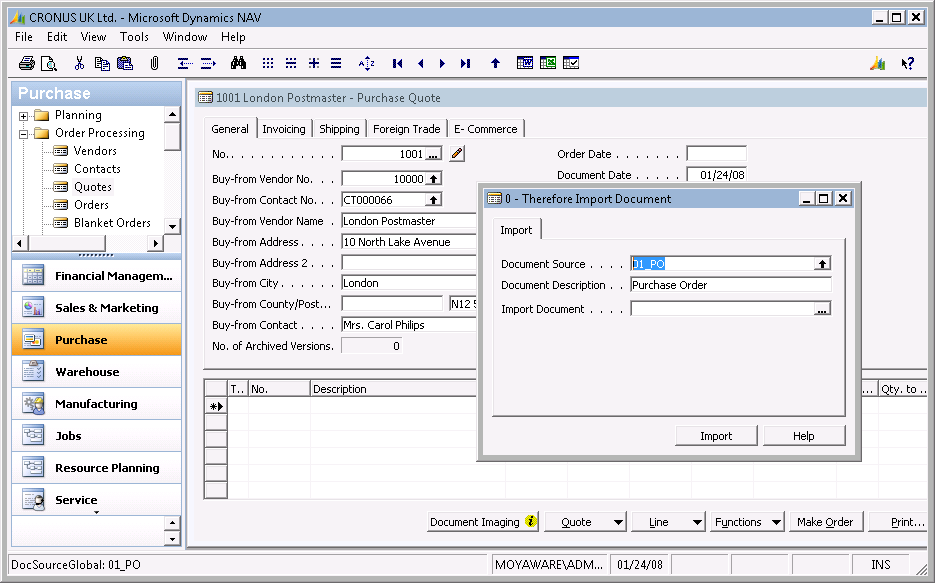Open the Tools menu
This screenshot has width=935, height=583.
tap(134, 37)
